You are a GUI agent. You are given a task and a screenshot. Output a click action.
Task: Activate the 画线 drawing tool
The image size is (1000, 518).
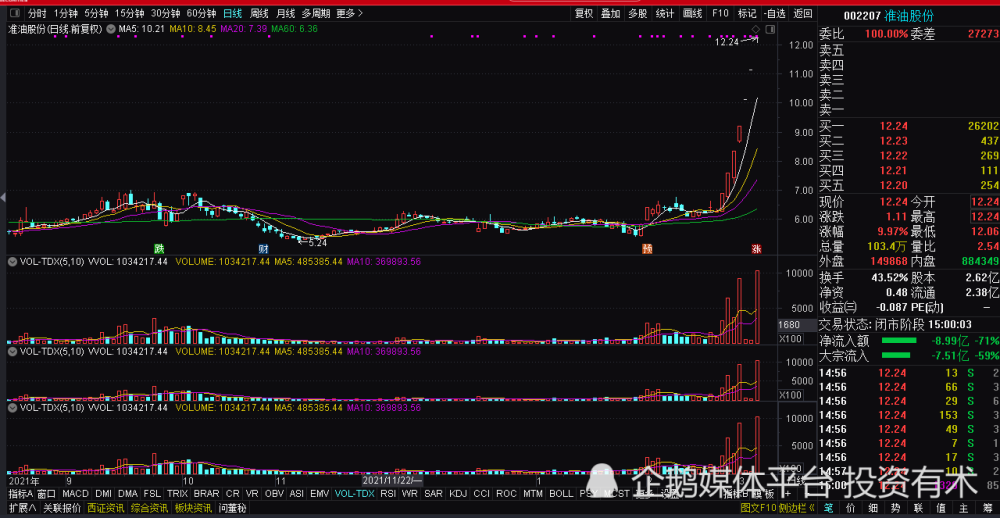pyautogui.click(x=693, y=13)
